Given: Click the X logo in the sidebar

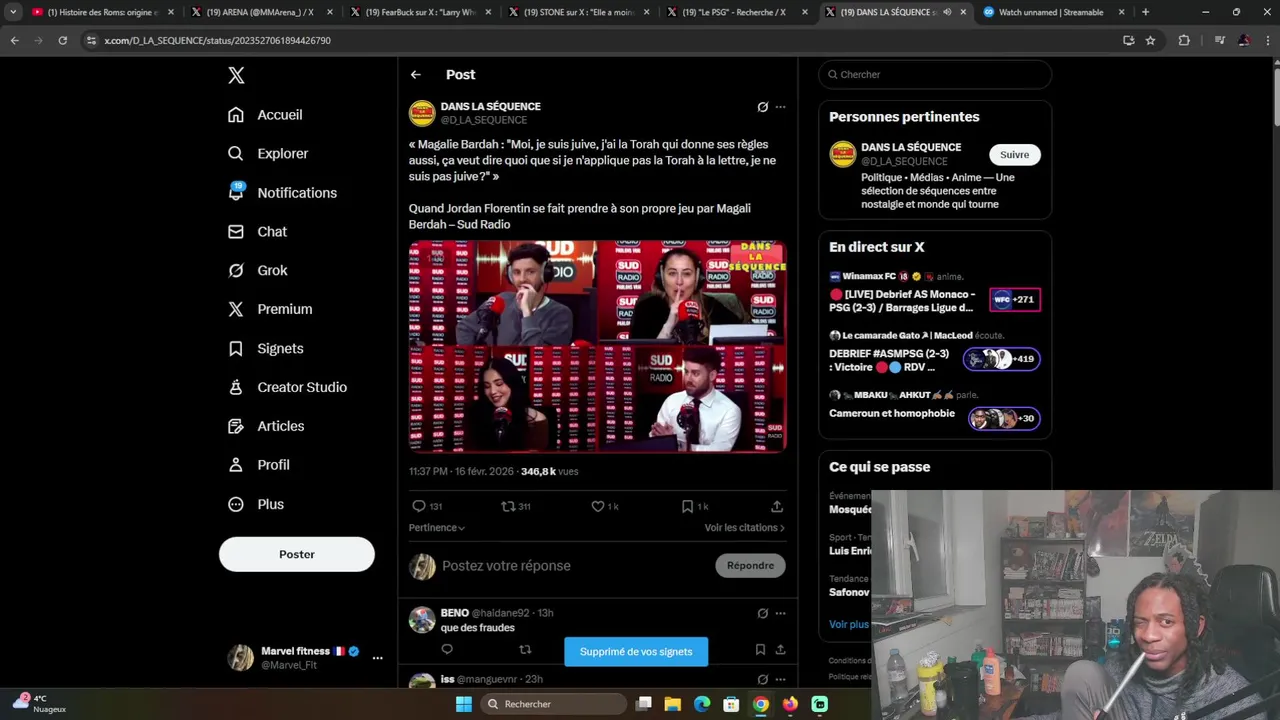Looking at the screenshot, I should coord(236,75).
